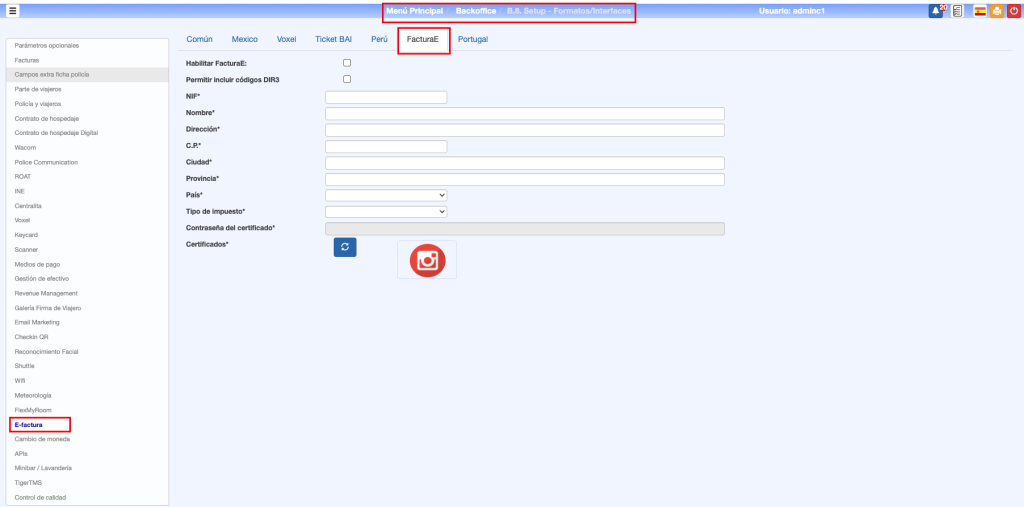Click the orange printer icon

(x=997, y=11)
